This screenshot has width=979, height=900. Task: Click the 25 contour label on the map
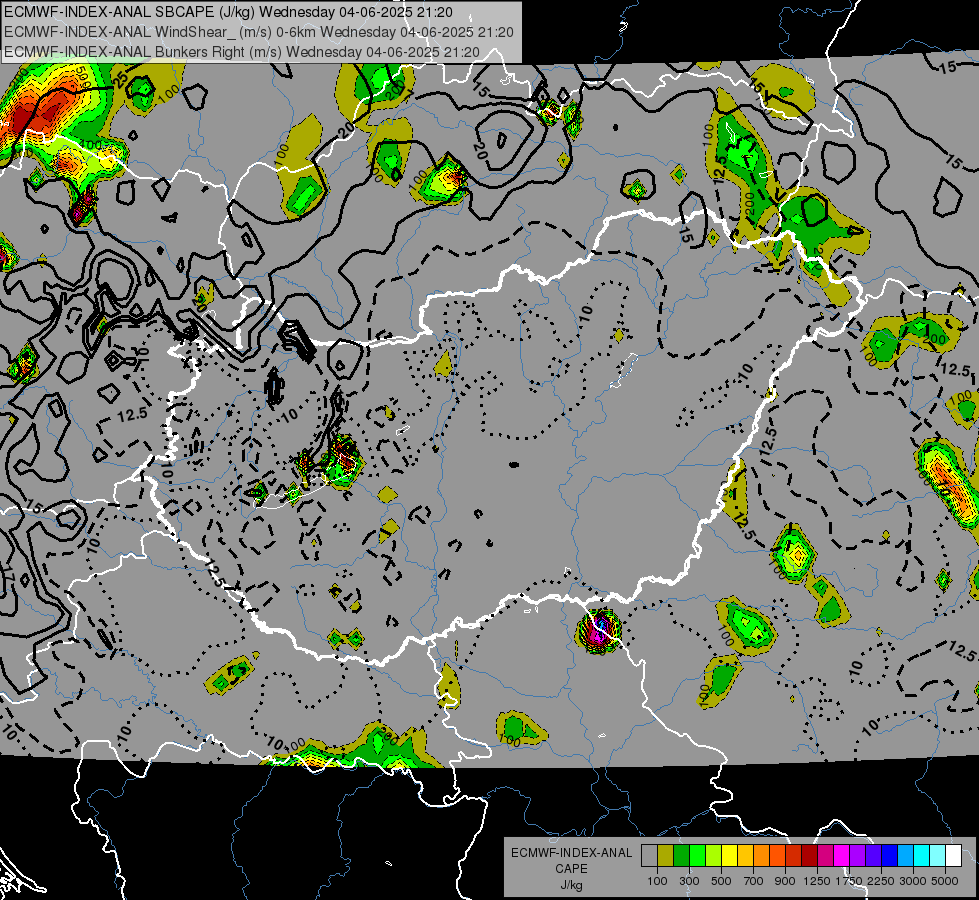coord(121,79)
